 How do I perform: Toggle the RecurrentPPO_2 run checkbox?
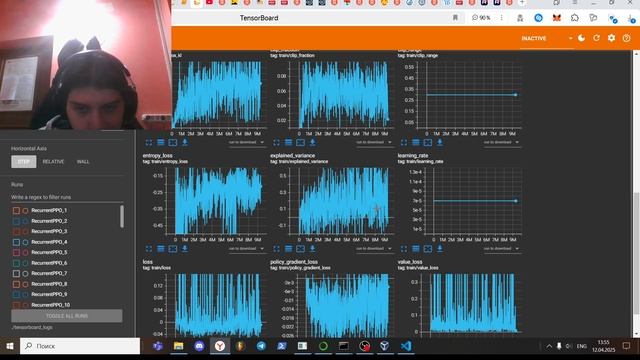tap(16, 221)
